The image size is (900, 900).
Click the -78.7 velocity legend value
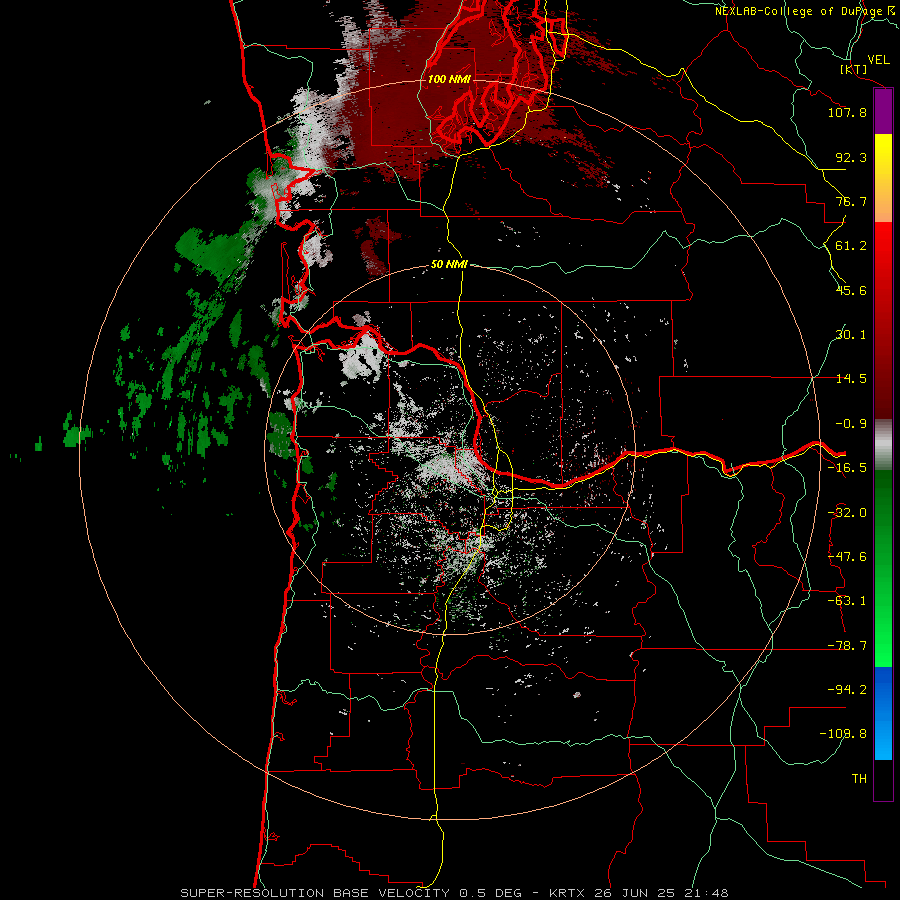tap(847, 646)
